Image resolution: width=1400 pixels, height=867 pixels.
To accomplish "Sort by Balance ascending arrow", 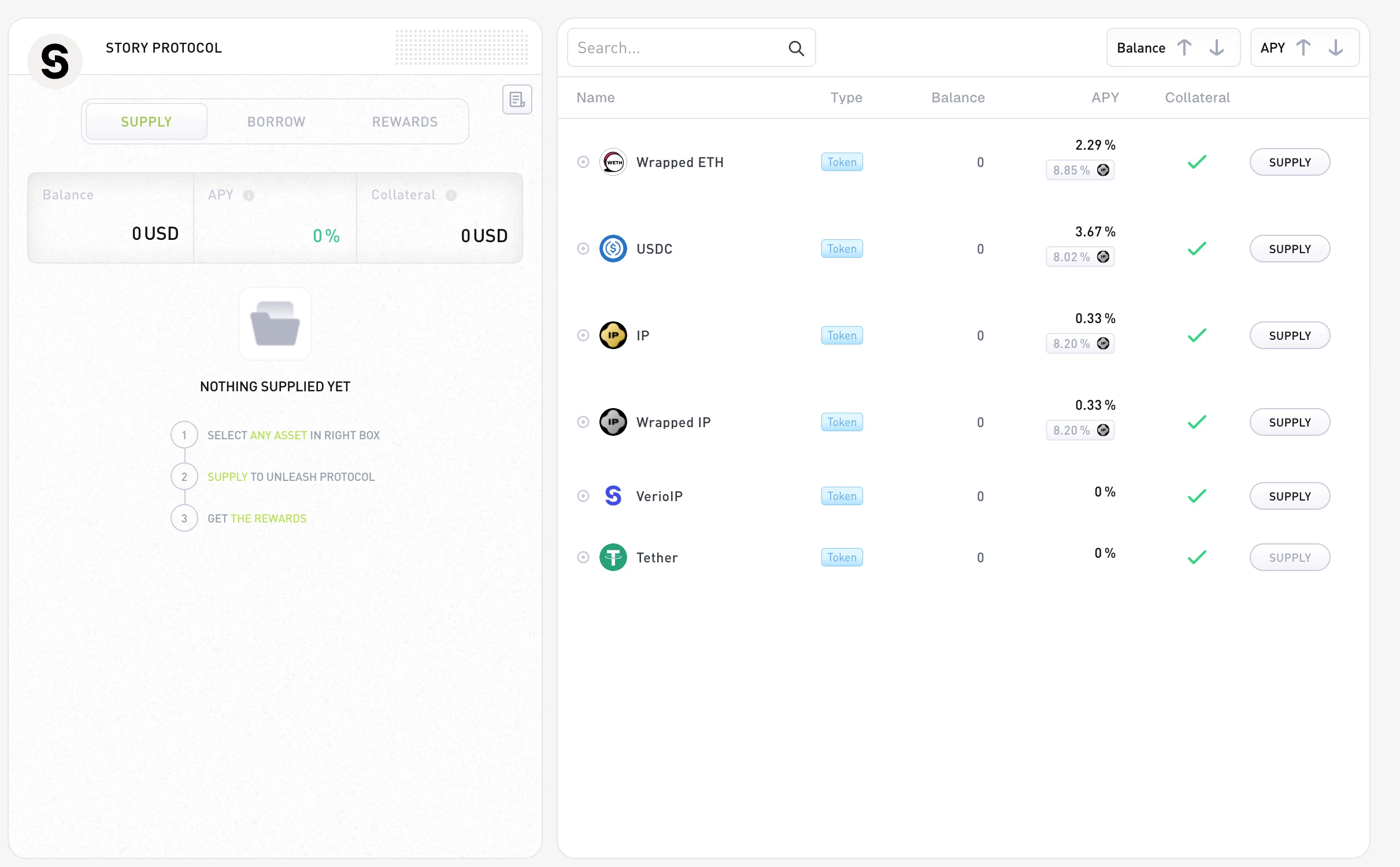I will click(x=1184, y=48).
